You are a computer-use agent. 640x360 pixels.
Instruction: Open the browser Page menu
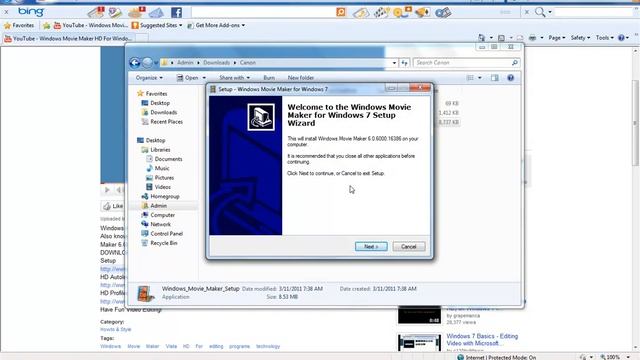pyautogui.click(x=557, y=38)
